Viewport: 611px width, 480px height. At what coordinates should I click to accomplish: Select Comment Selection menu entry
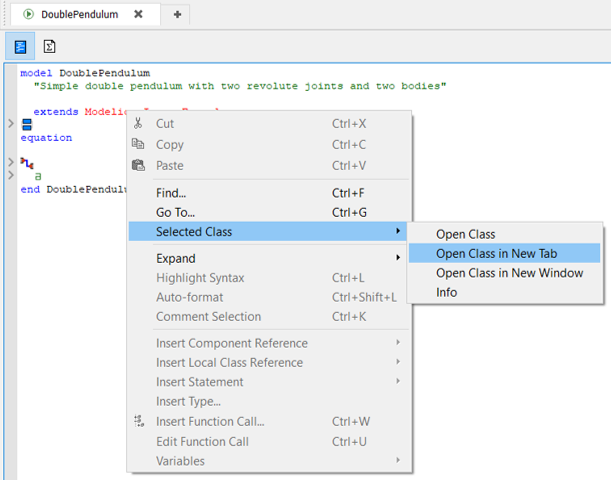[x=270, y=317]
